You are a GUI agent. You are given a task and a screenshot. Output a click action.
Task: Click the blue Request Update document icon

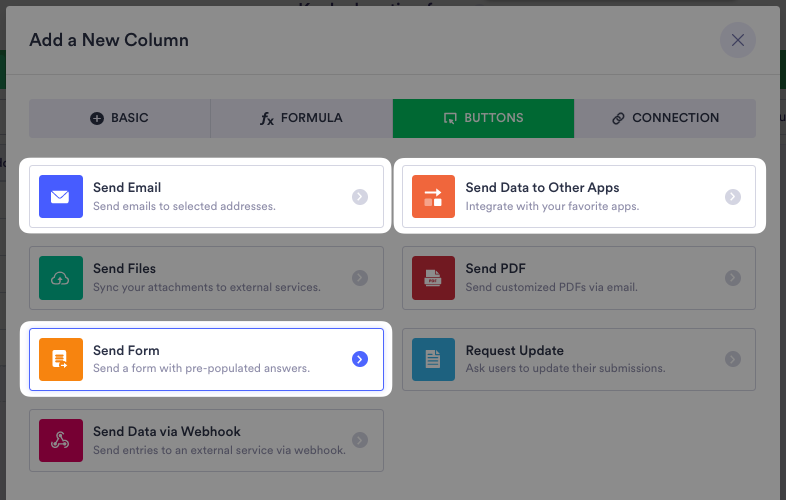tap(433, 359)
